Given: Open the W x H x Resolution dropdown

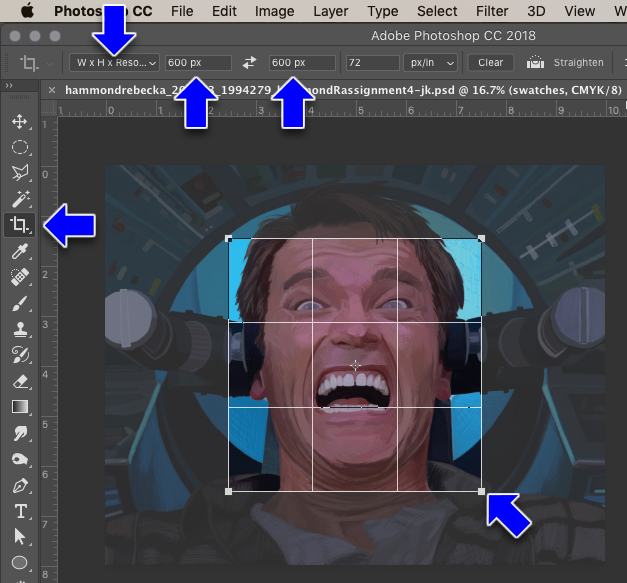Looking at the screenshot, I should point(114,63).
